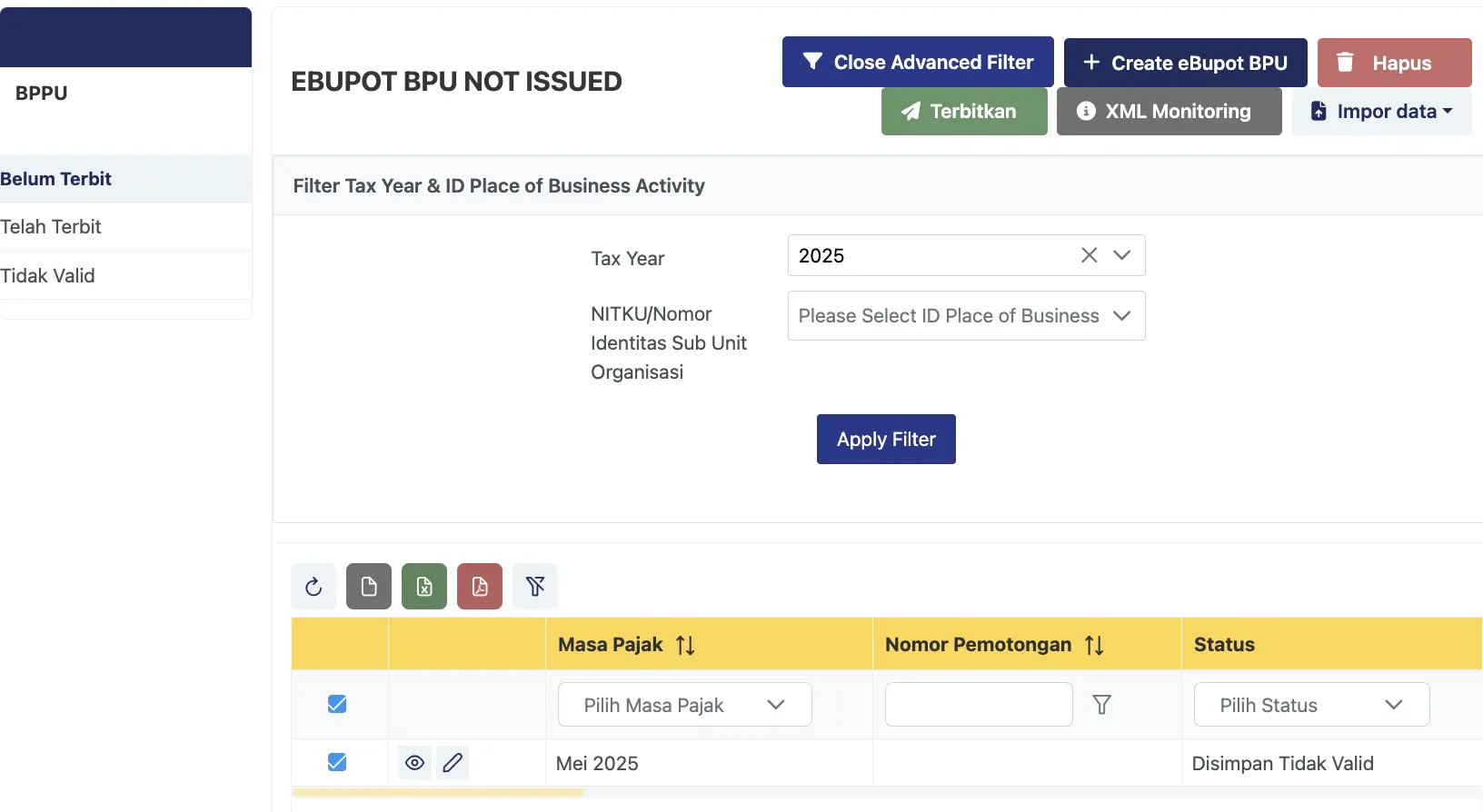Clear the 2025 Tax Year selection

[x=1089, y=255]
